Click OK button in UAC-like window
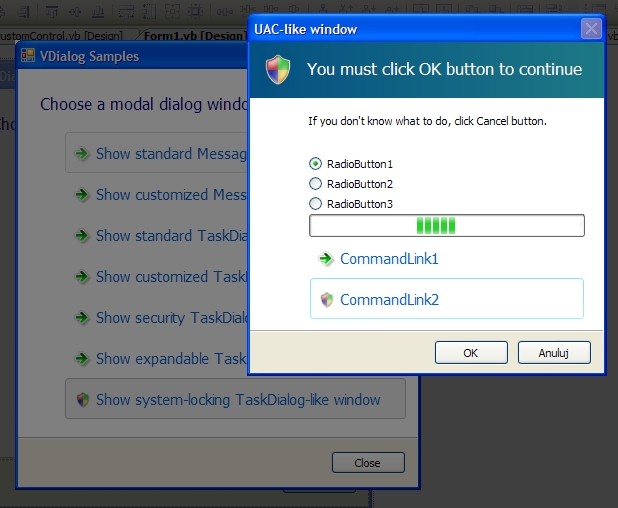This screenshot has width=618, height=508. click(471, 352)
